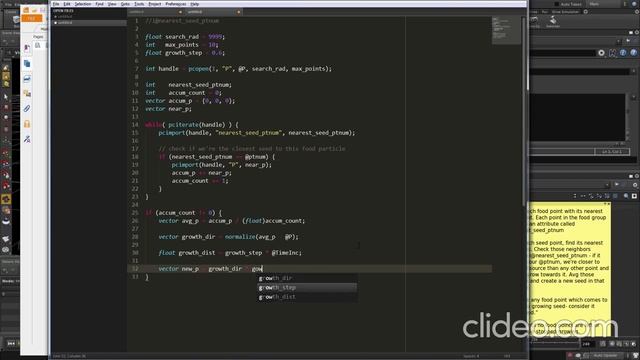Screen dimensions: 640x360
Task: Click the Ln 1, Col 1 indicator in Houdini
Action: pyautogui.click(x=612, y=152)
